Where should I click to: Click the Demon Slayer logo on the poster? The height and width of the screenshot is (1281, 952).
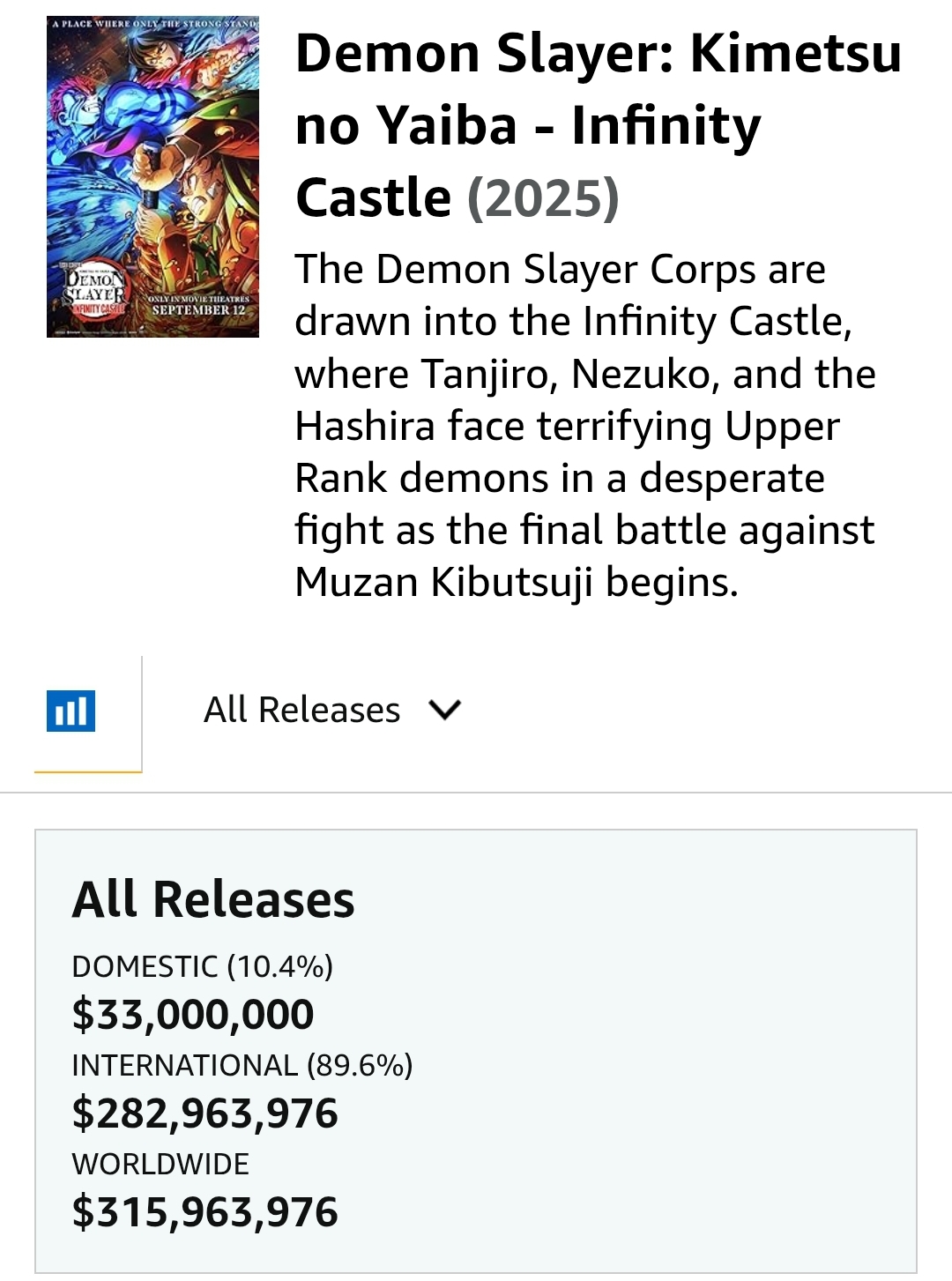pos(94,293)
